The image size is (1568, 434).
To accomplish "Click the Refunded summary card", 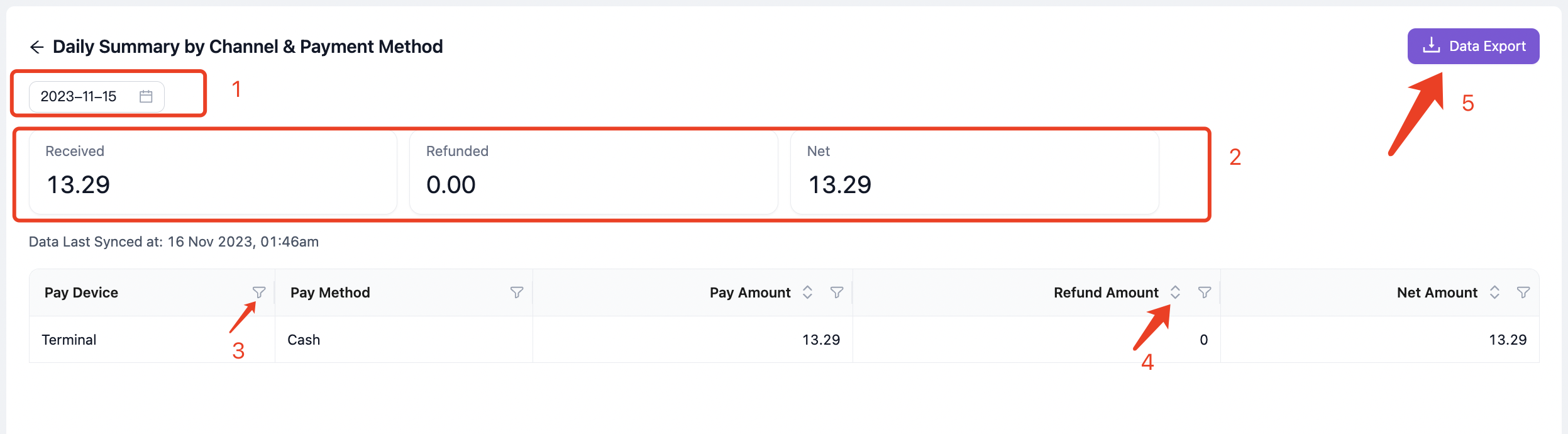I will click(x=594, y=172).
